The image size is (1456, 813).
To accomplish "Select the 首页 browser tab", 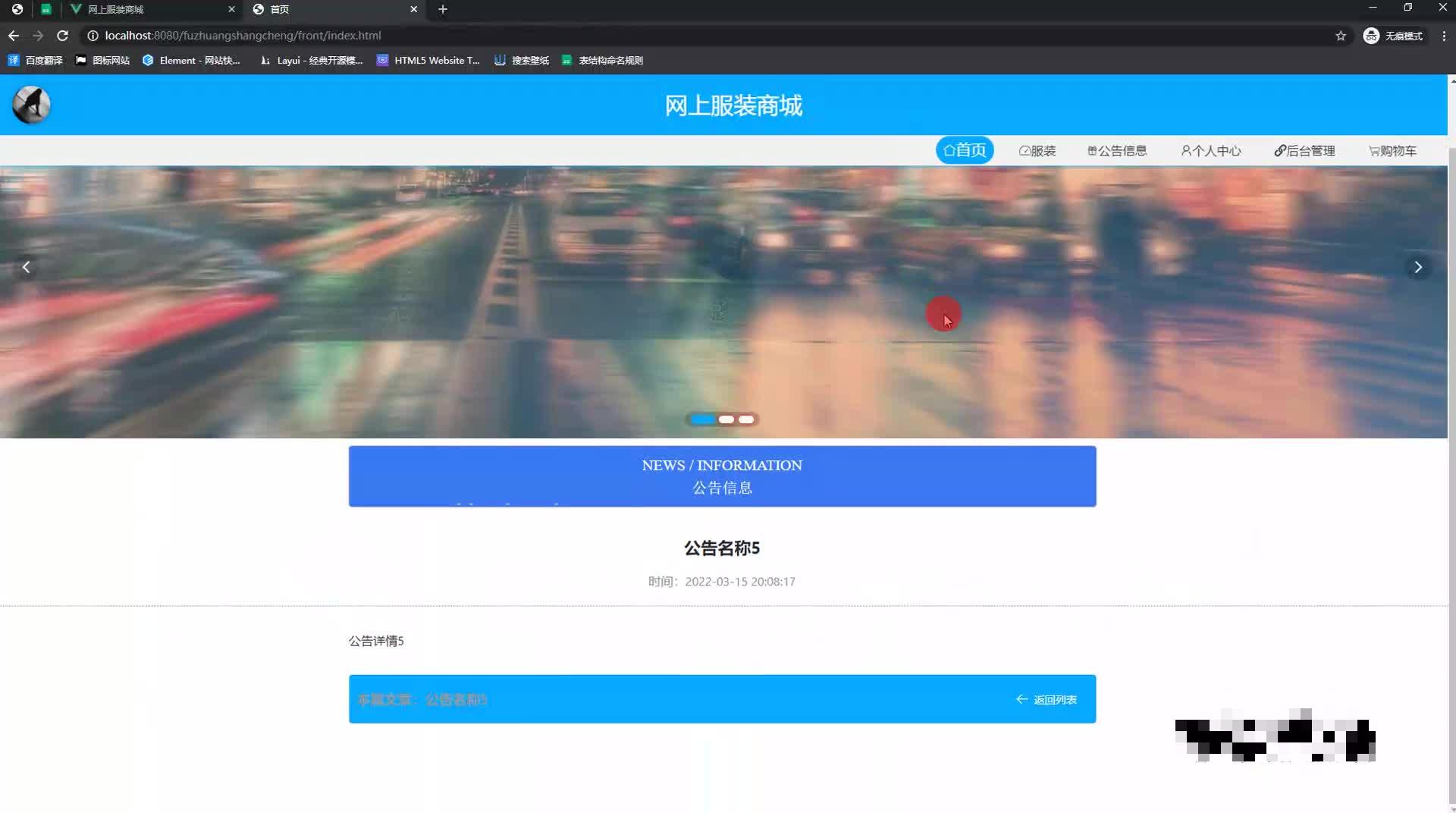I will pos(334,9).
